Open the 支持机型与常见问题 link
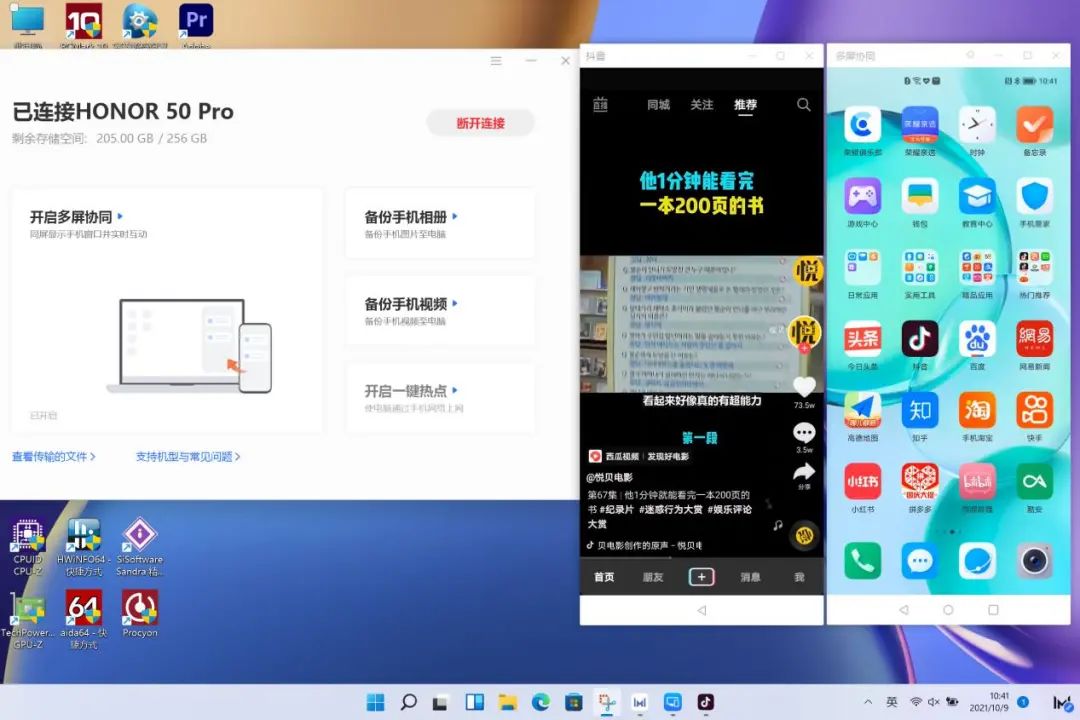The width and height of the screenshot is (1080, 720). tap(187, 456)
